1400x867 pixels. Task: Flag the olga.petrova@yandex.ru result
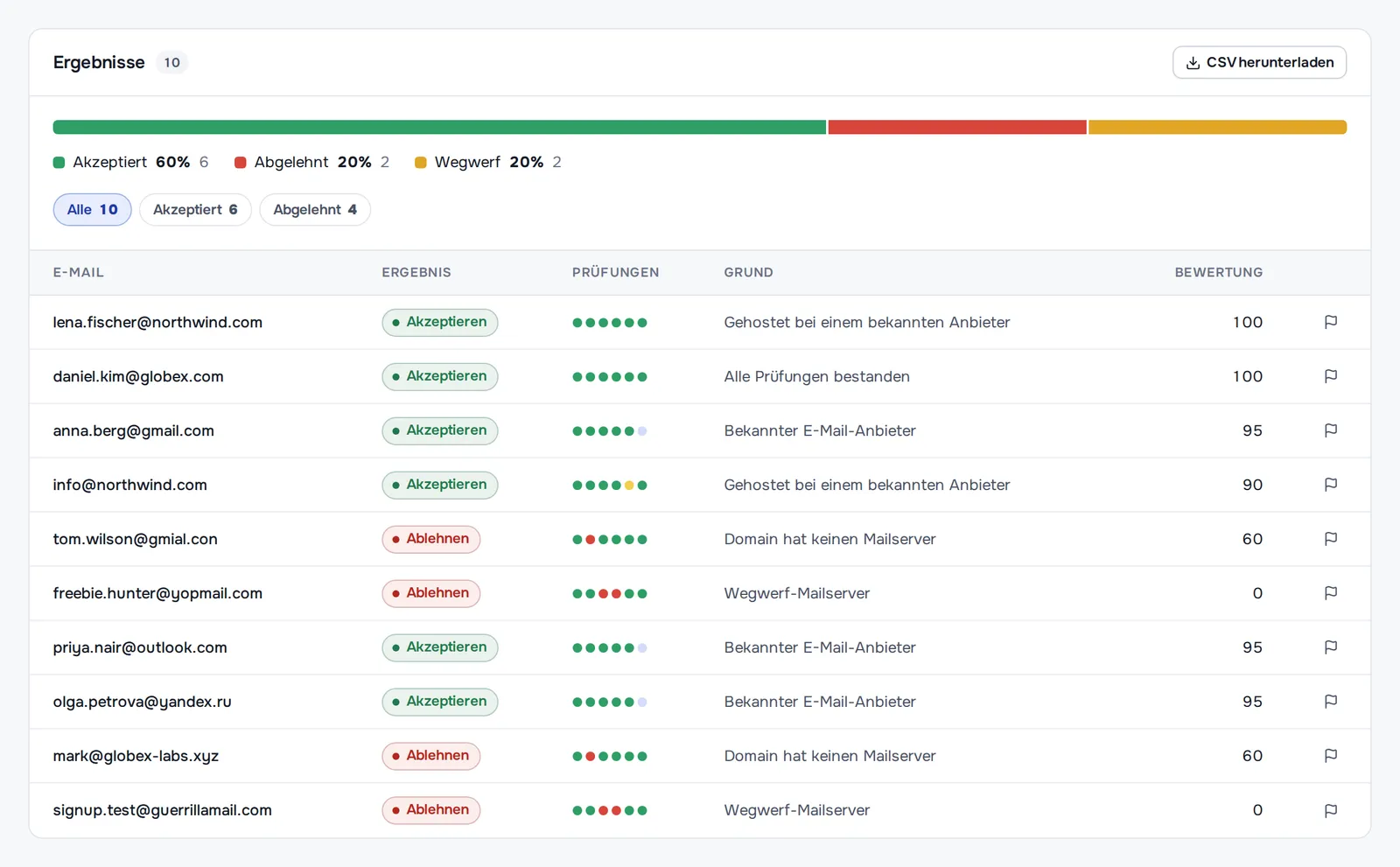pos(1330,702)
